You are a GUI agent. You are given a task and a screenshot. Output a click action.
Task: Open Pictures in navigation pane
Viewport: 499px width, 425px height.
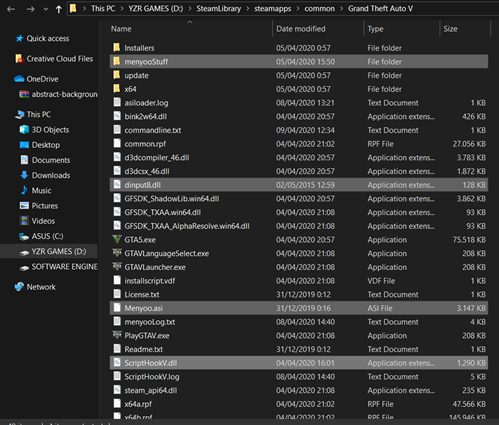tap(45, 206)
